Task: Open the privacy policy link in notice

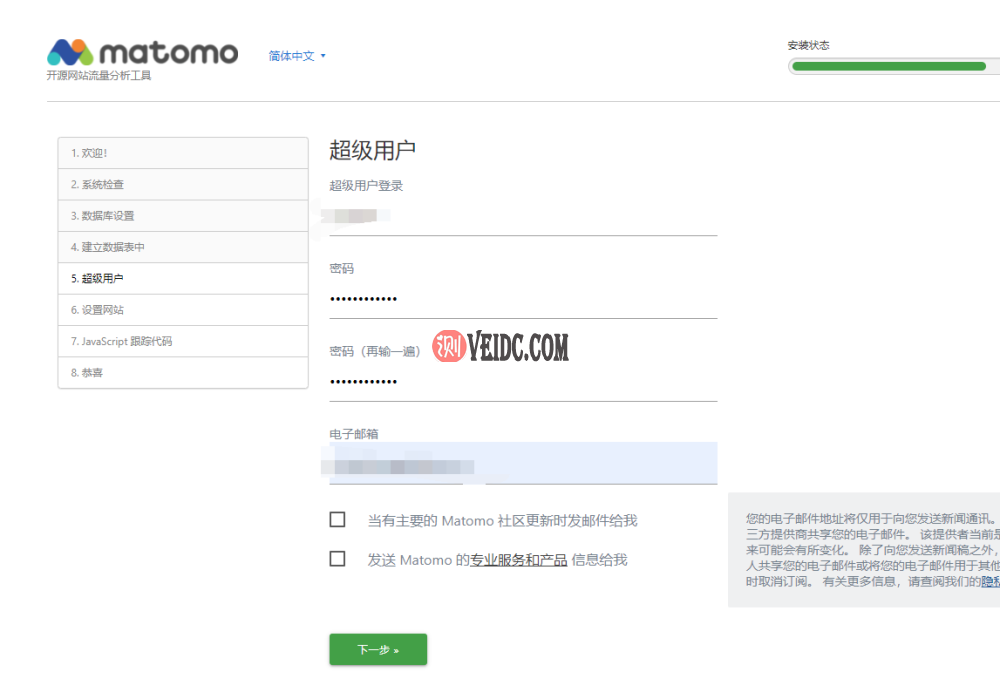Action: (x=990, y=582)
